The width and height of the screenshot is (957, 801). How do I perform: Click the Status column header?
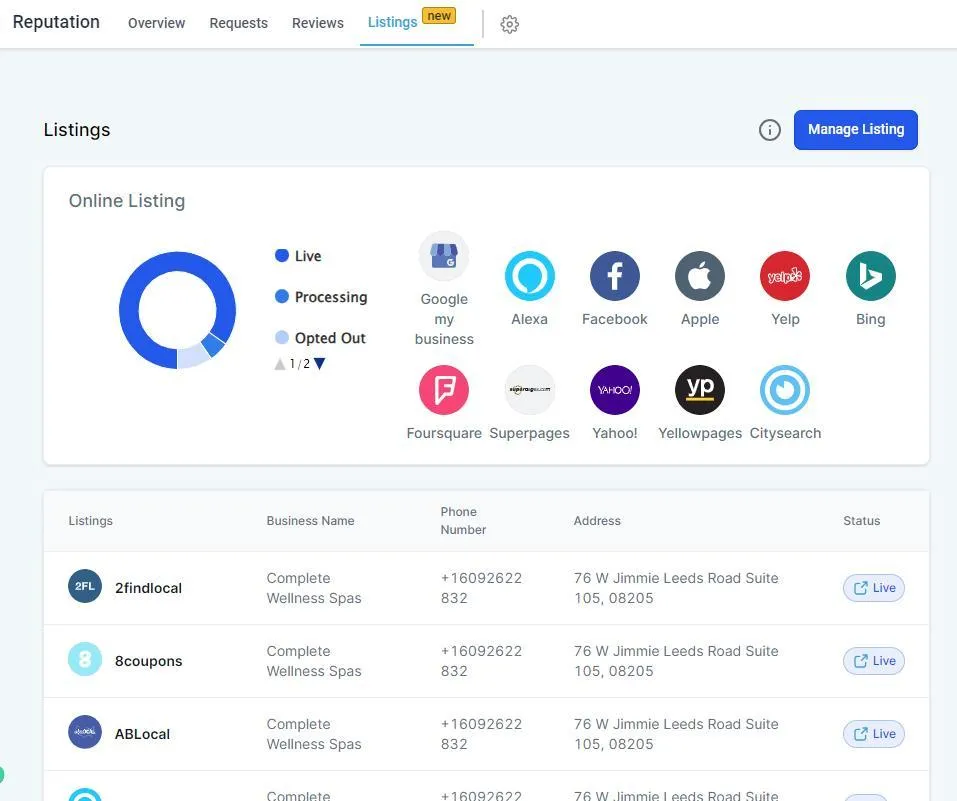[x=862, y=521]
